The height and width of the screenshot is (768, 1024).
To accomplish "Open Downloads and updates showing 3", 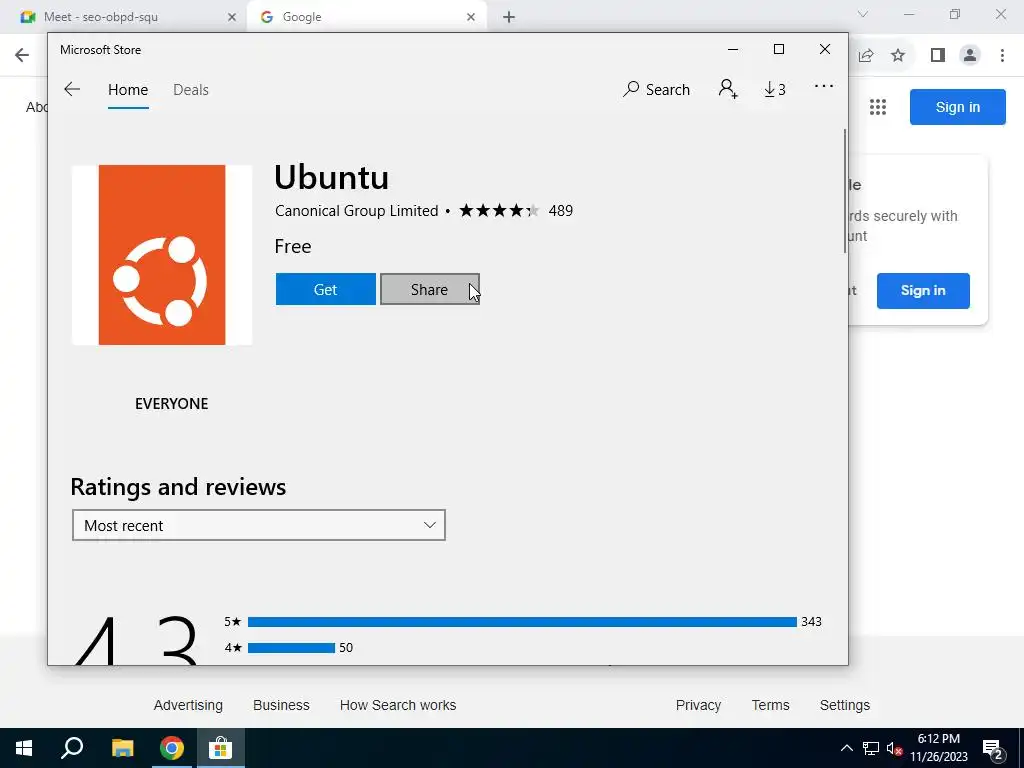I will pyautogui.click(x=775, y=89).
